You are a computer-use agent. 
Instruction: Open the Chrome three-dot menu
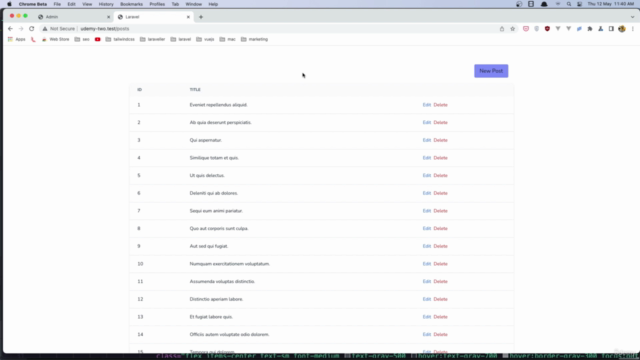pyautogui.click(x=633, y=29)
